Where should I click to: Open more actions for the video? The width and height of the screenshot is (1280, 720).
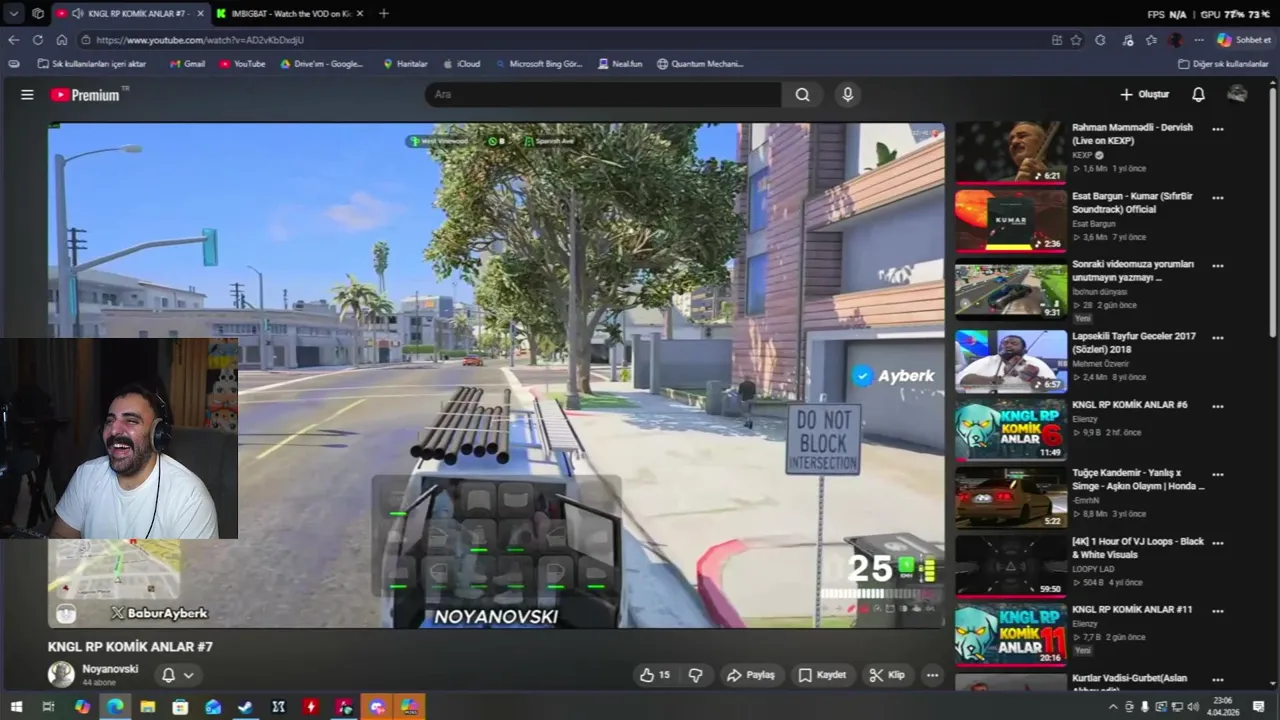[932, 675]
